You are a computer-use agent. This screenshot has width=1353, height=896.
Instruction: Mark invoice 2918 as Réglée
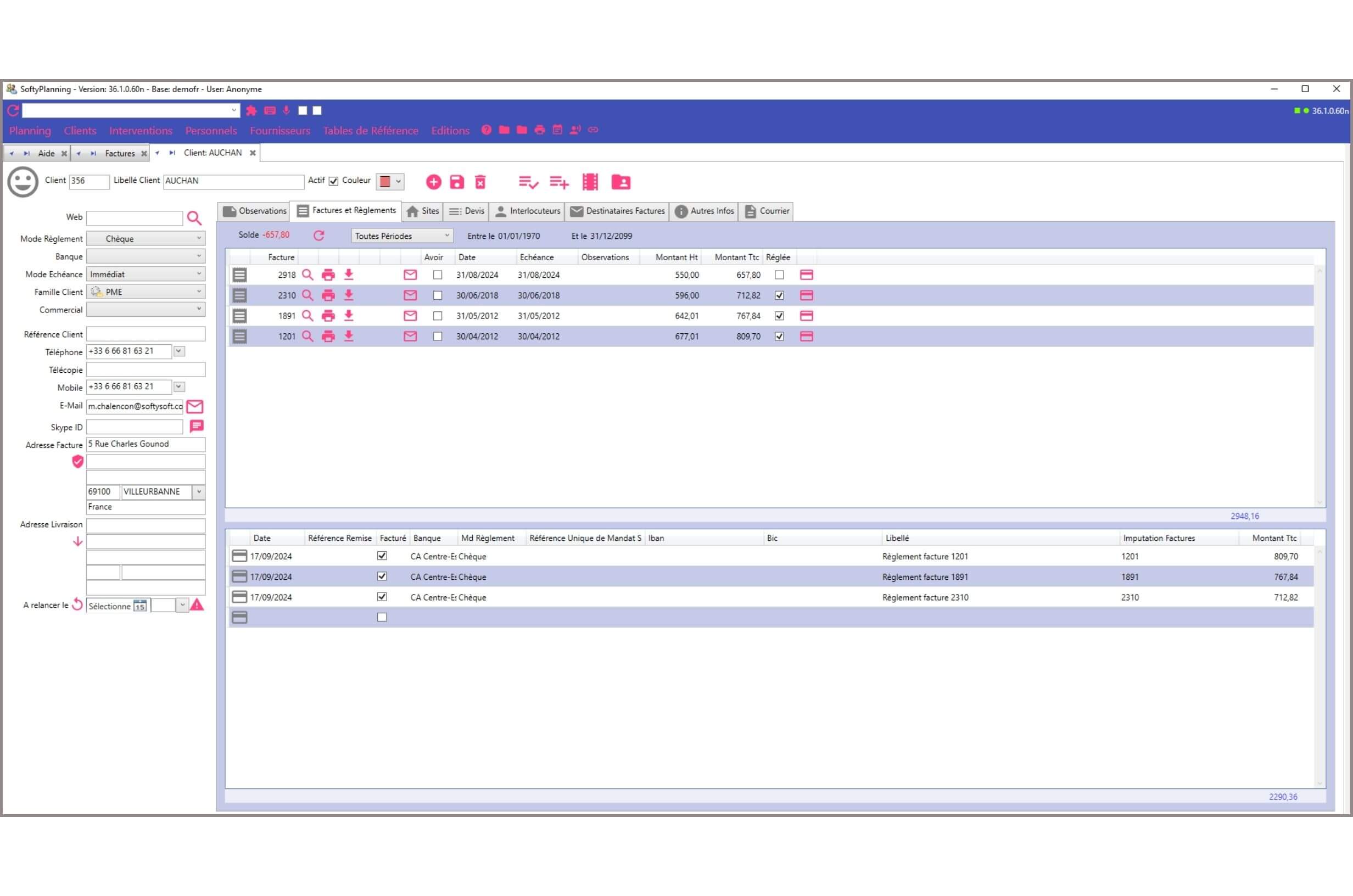tap(779, 275)
